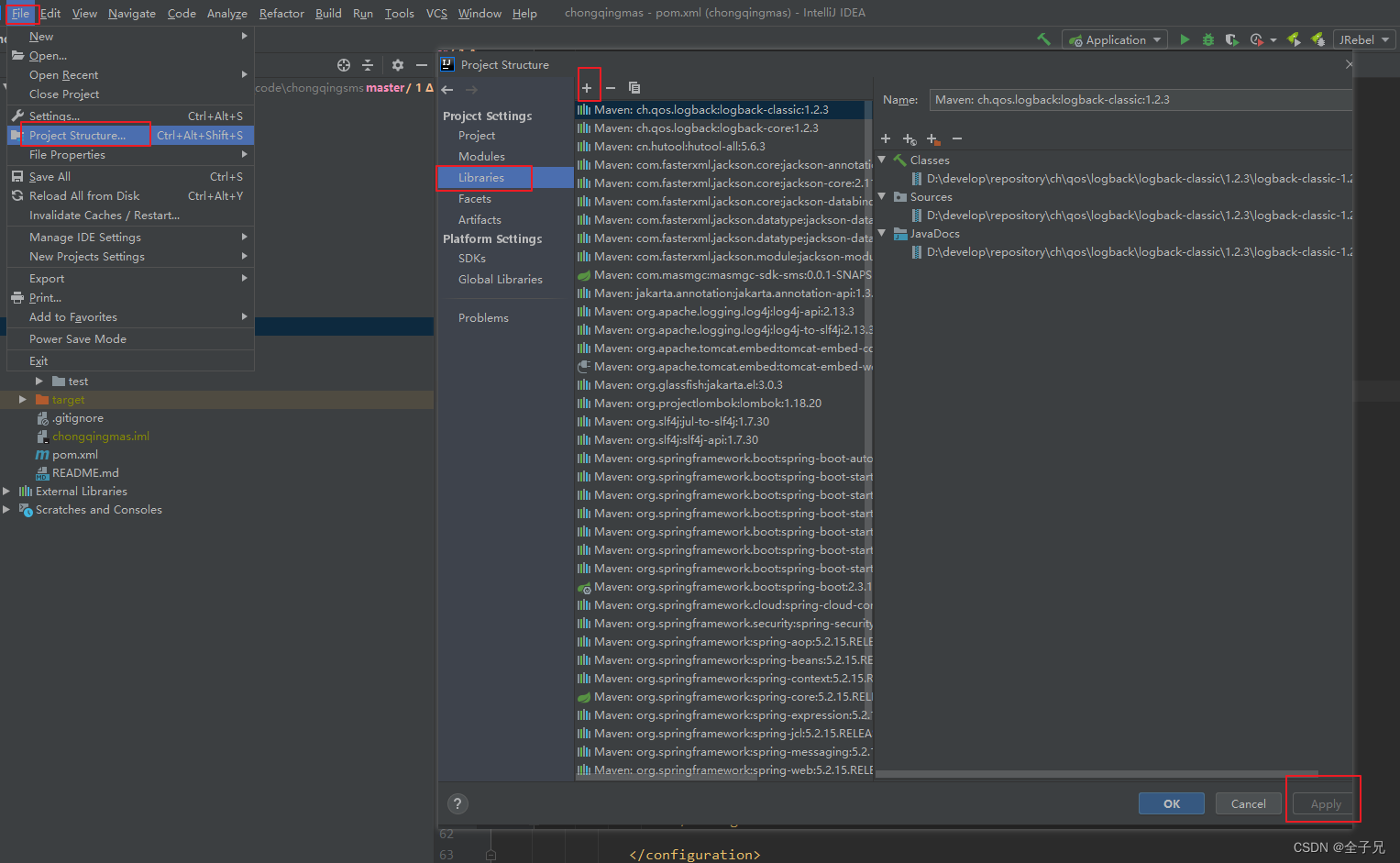The width and height of the screenshot is (1400, 863).
Task: Choose Settings... from the File menu
Action: point(130,116)
